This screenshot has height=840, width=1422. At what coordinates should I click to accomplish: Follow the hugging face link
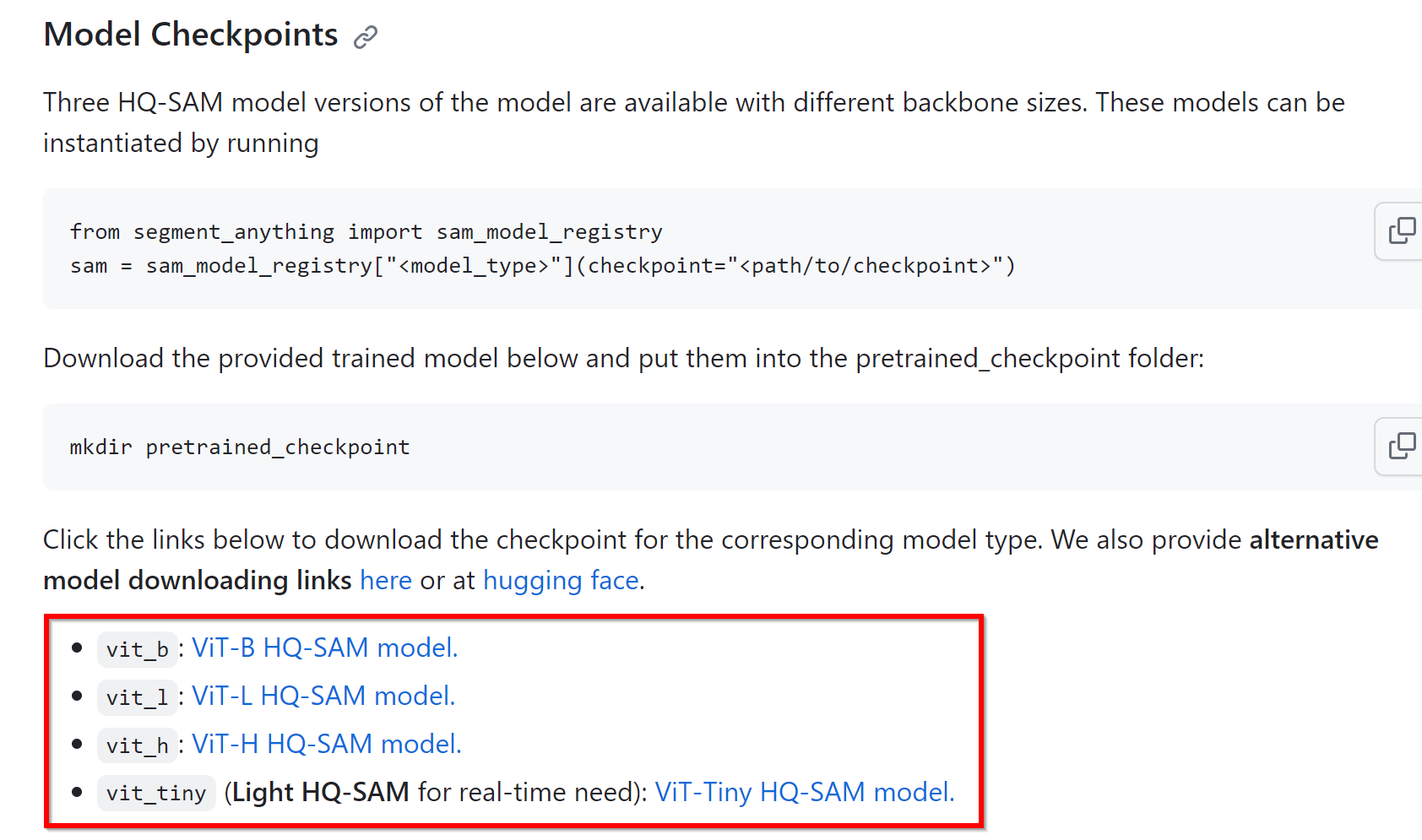click(561, 581)
